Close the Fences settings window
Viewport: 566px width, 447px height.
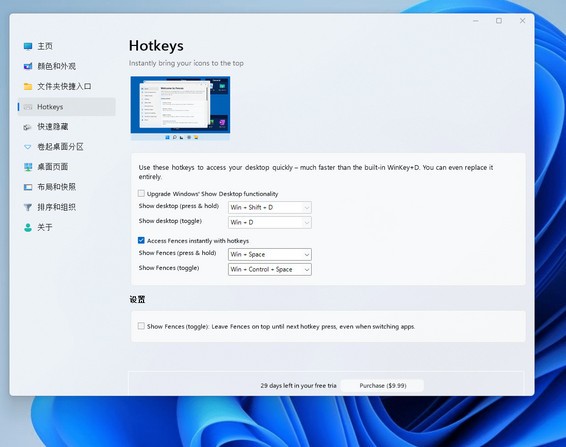coord(522,21)
